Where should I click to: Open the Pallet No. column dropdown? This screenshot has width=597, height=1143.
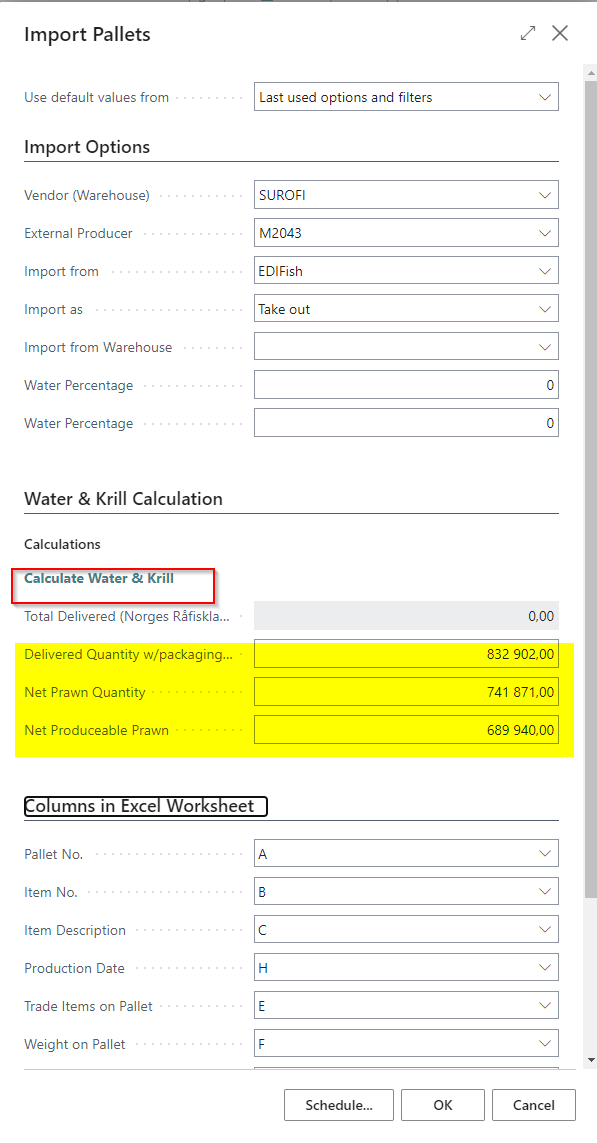click(406, 853)
